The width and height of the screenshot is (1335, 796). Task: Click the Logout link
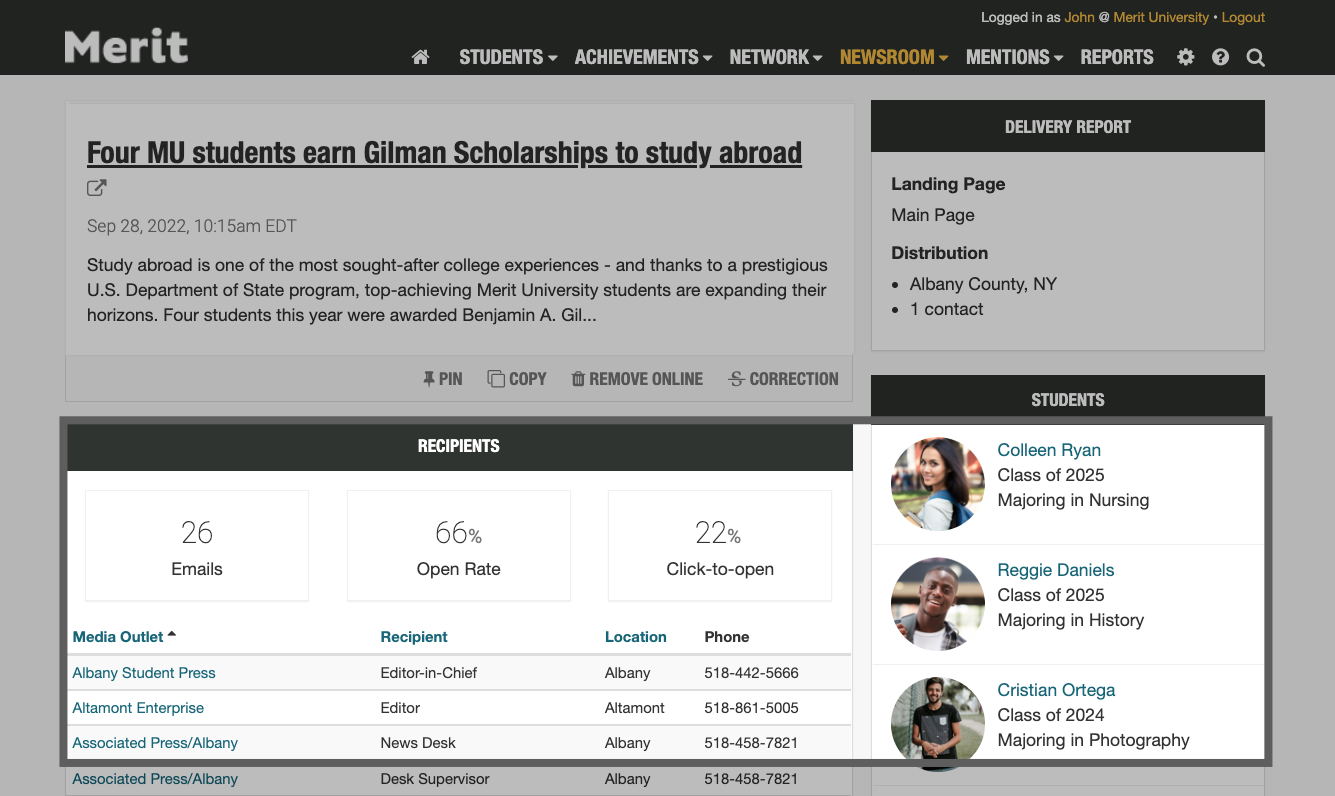pos(1243,17)
